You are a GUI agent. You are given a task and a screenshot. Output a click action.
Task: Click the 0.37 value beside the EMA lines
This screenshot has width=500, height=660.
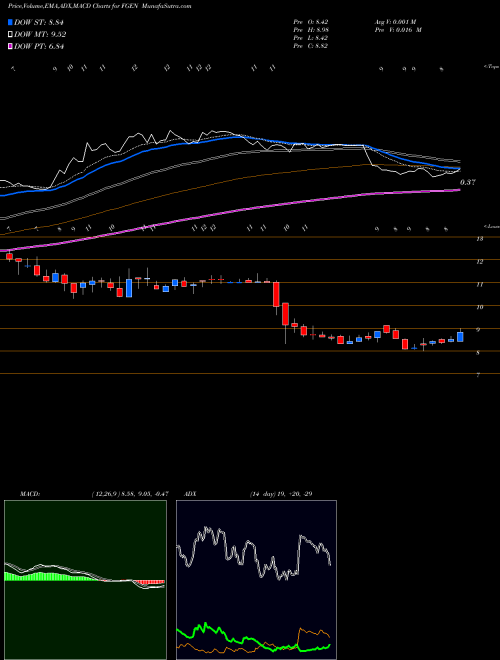[468, 182]
